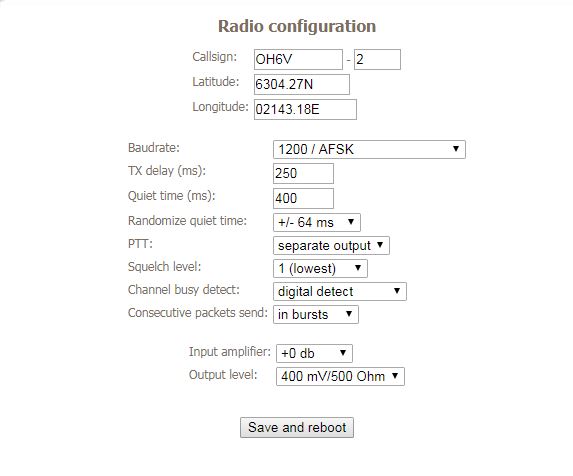Expand the Squelch level dropdown
Screen dimensions: 573x476
tap(320, 269)
